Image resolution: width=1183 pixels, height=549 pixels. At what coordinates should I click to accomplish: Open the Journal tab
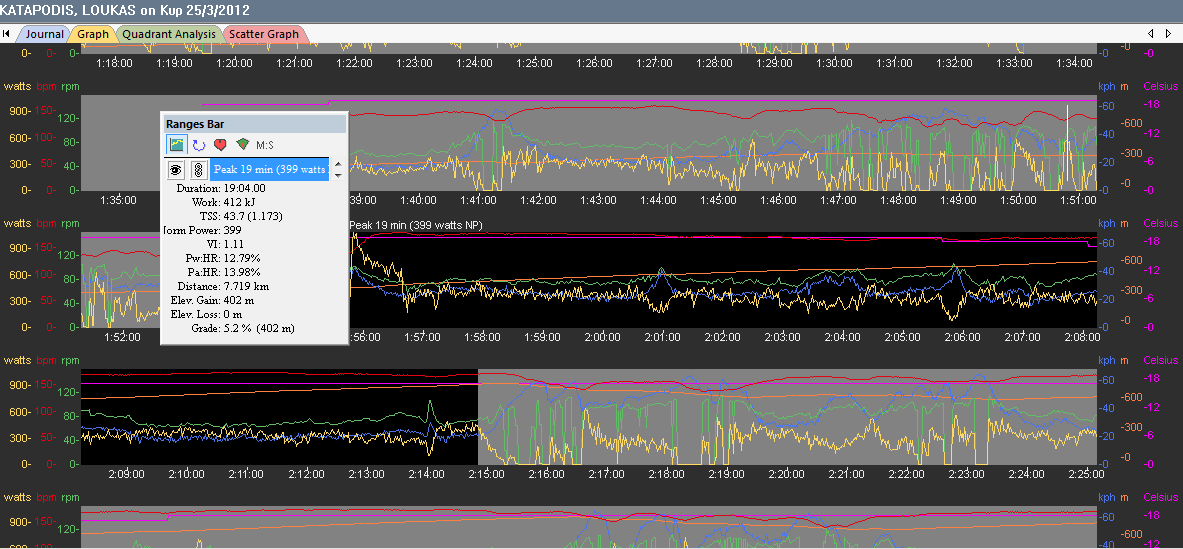(x=43, y=34)
